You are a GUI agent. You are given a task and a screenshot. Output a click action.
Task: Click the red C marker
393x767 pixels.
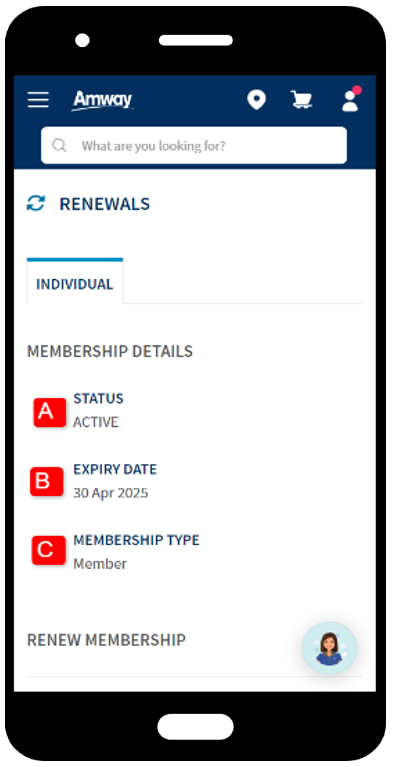click(x=48, y=550)
